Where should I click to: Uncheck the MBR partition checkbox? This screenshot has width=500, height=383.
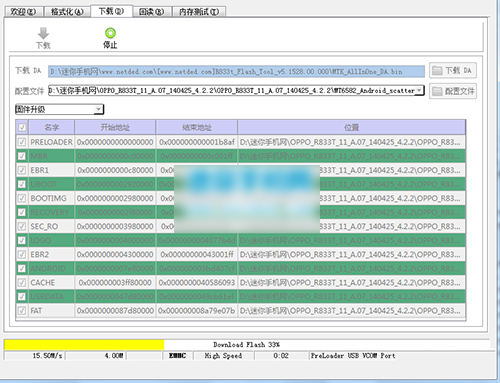point(22,156)
